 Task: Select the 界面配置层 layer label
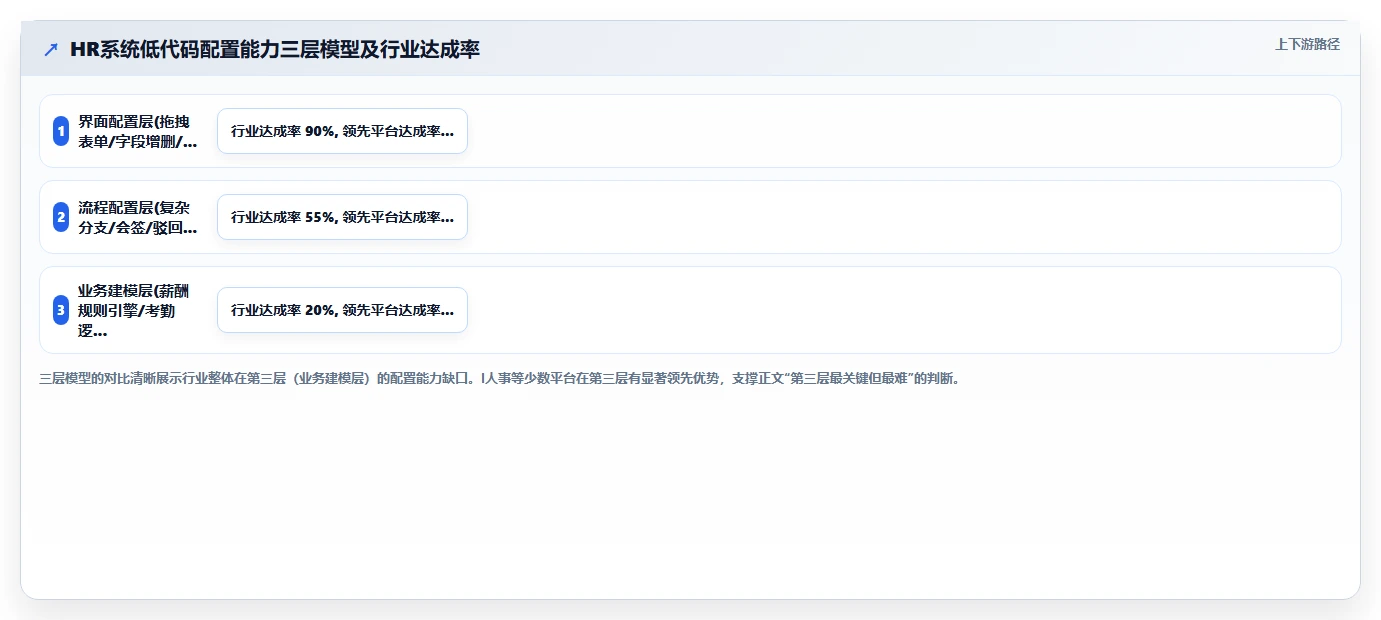coord(138,131)
